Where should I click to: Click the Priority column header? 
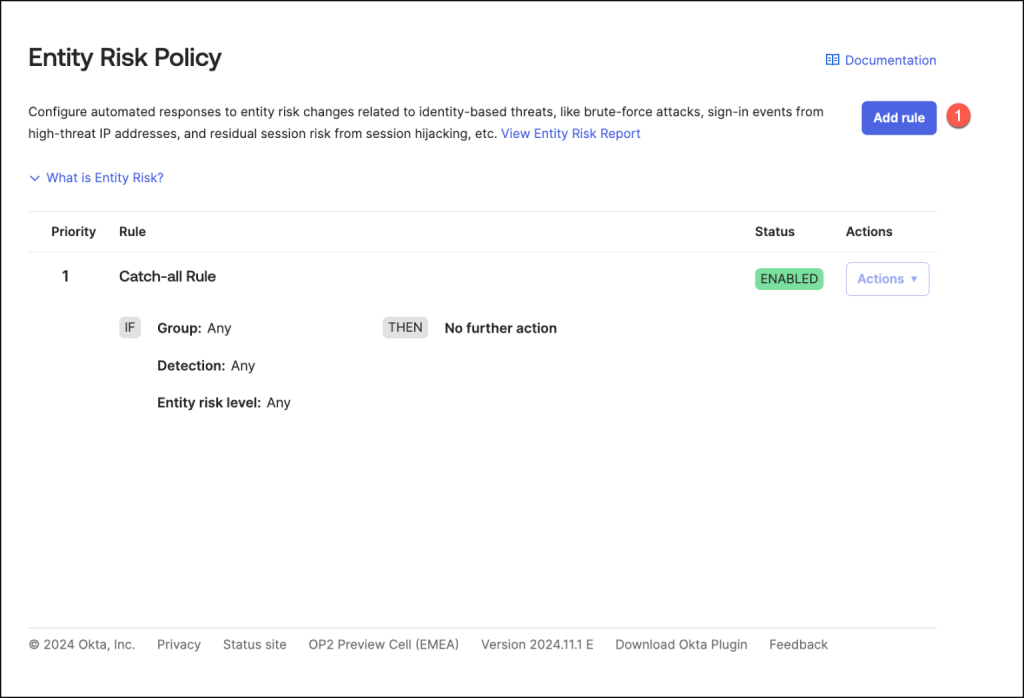pos(73,231)
